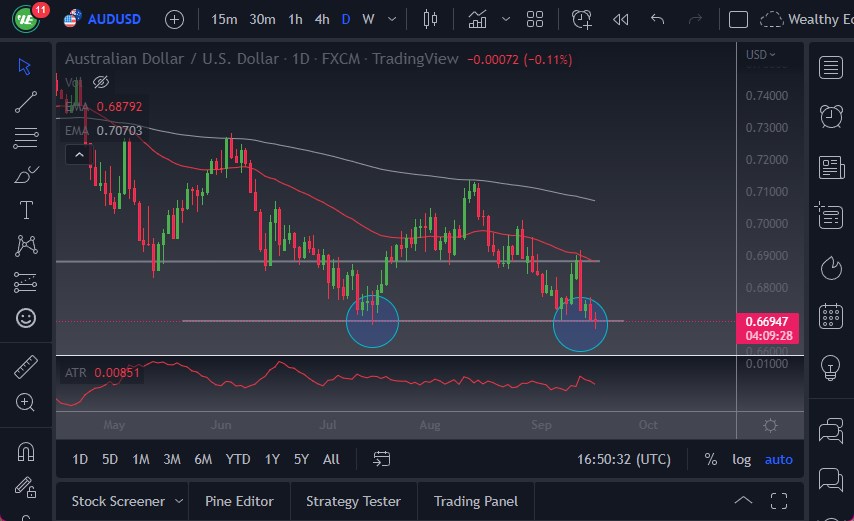The height and width of the screenshot is (521, 854).
Task: Open the chart settings gear
Action: (x=770, y=425)
